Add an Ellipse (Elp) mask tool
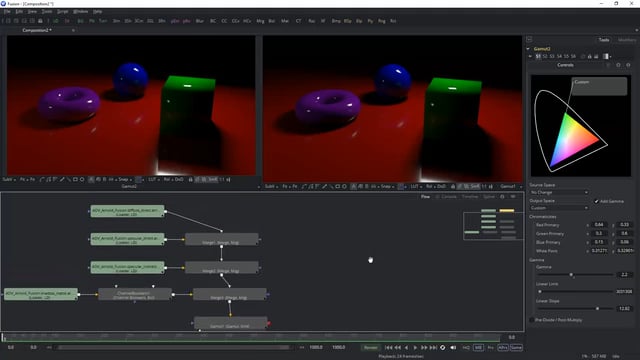Image resolution: width=640 pixels, height=360 pixels. coord(359,21)
